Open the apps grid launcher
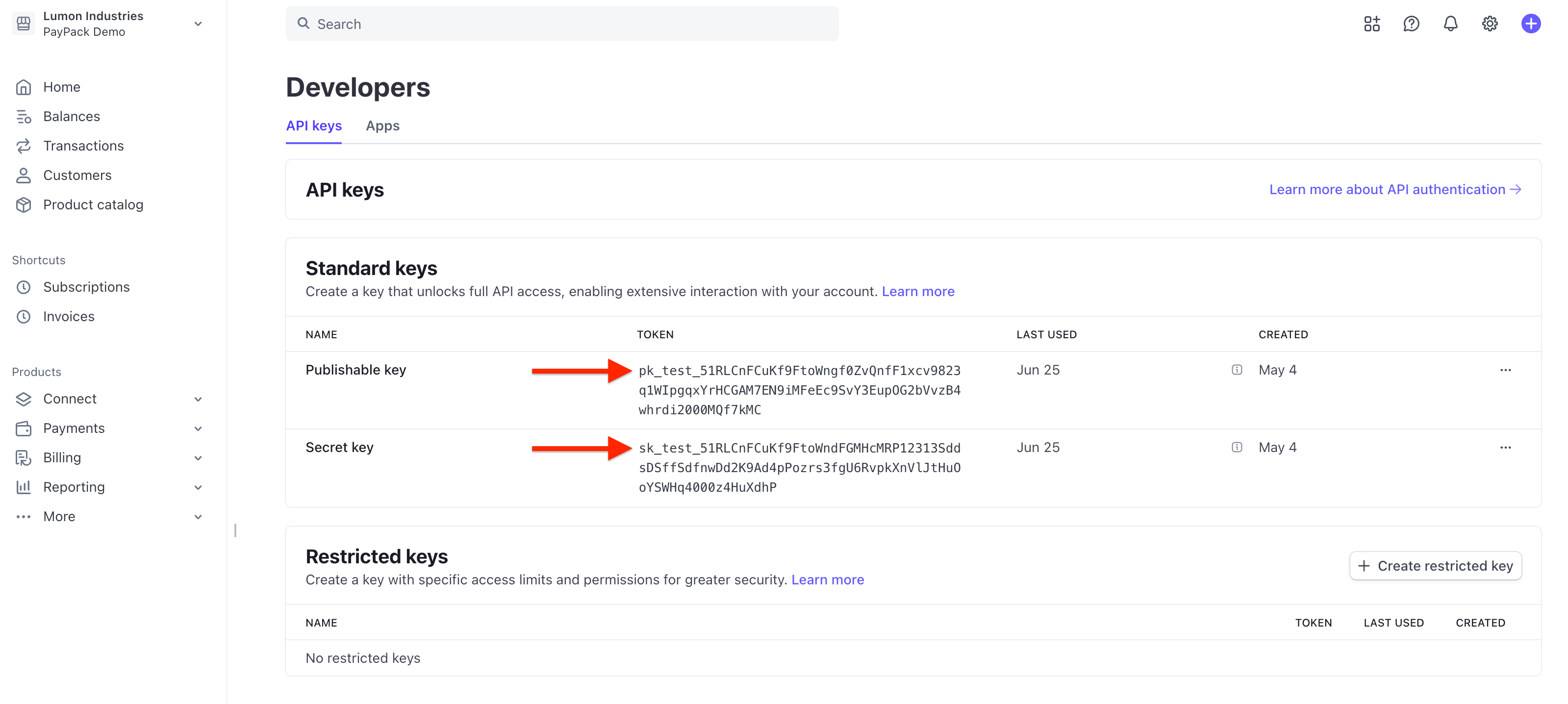The image size is (1568, 704). coord(1371,24)
